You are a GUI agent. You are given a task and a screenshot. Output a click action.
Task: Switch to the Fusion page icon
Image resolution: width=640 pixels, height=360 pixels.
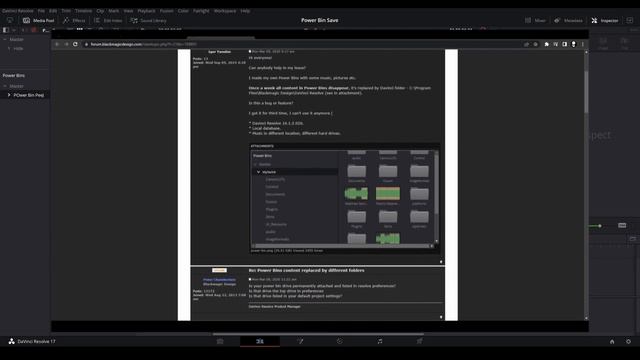pyautogui.click(x=300, y=341)
